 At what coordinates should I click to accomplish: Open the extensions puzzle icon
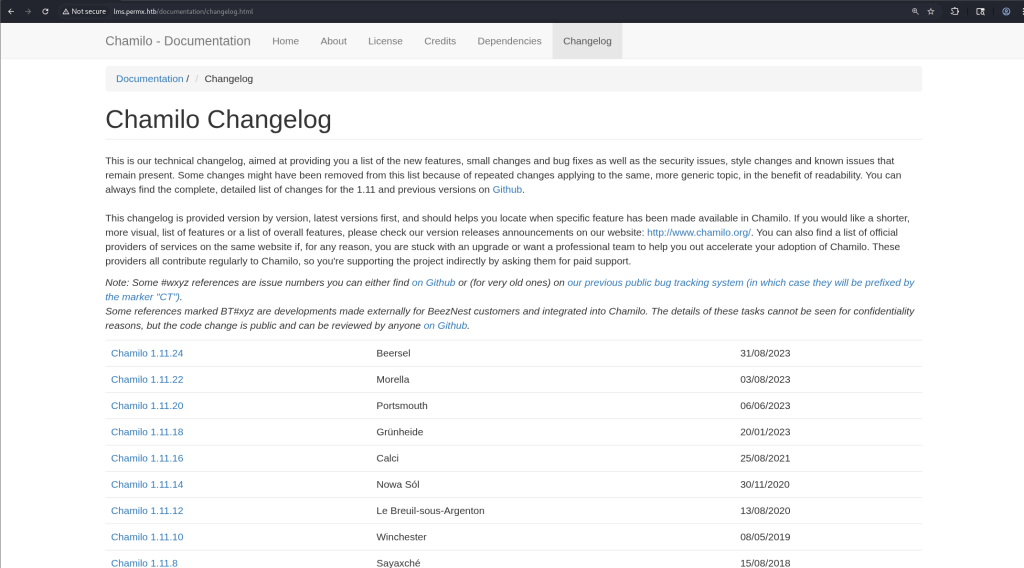[955, 11]
